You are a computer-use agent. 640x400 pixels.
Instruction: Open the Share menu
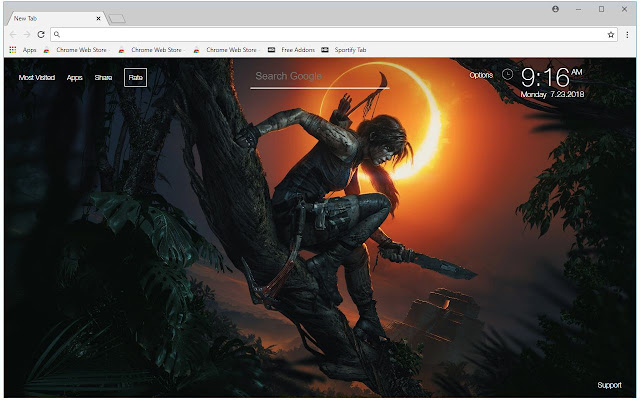(x=103, y=78)
